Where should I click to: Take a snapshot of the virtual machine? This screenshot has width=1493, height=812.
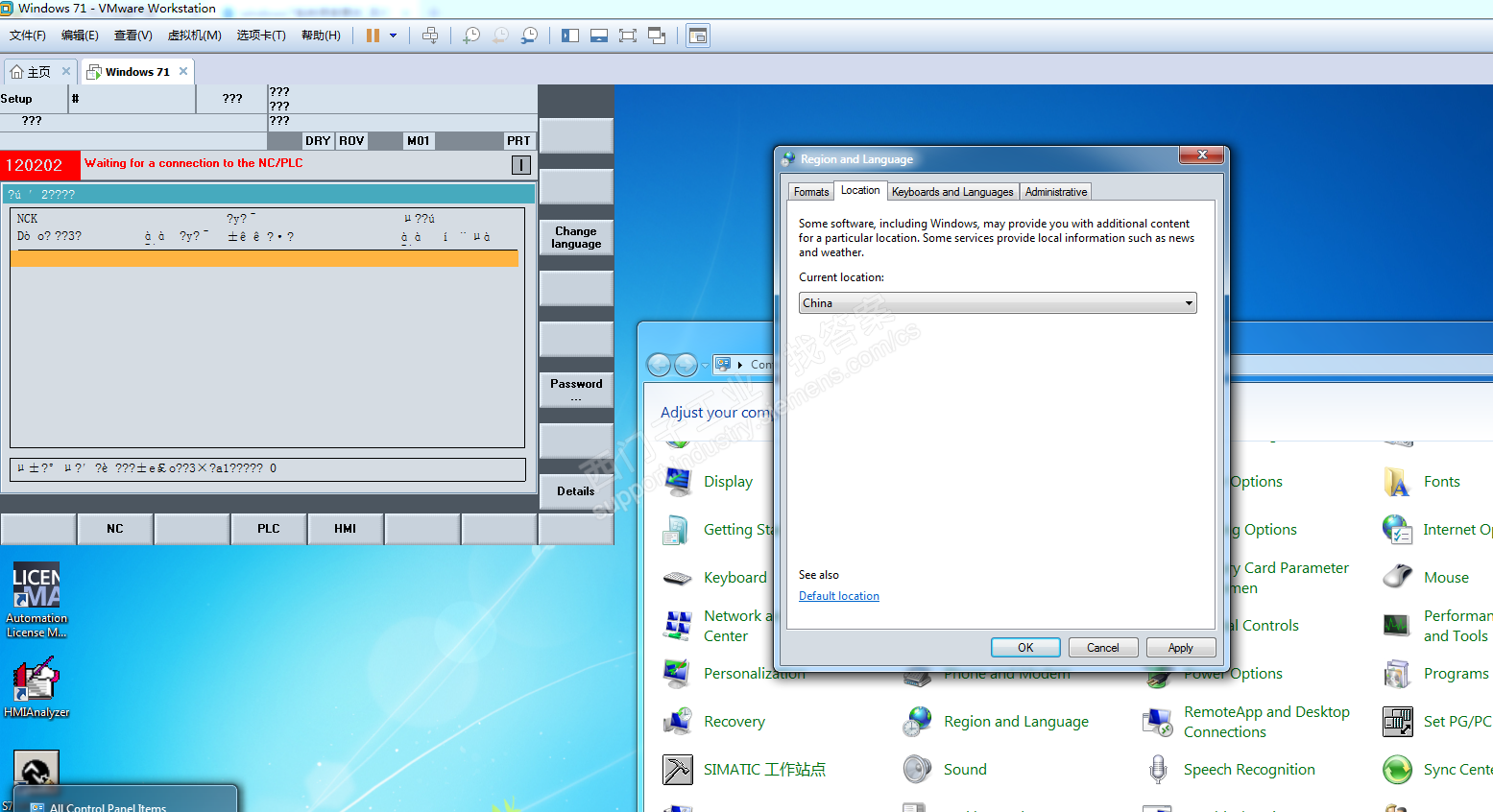(x=471, y=36)
